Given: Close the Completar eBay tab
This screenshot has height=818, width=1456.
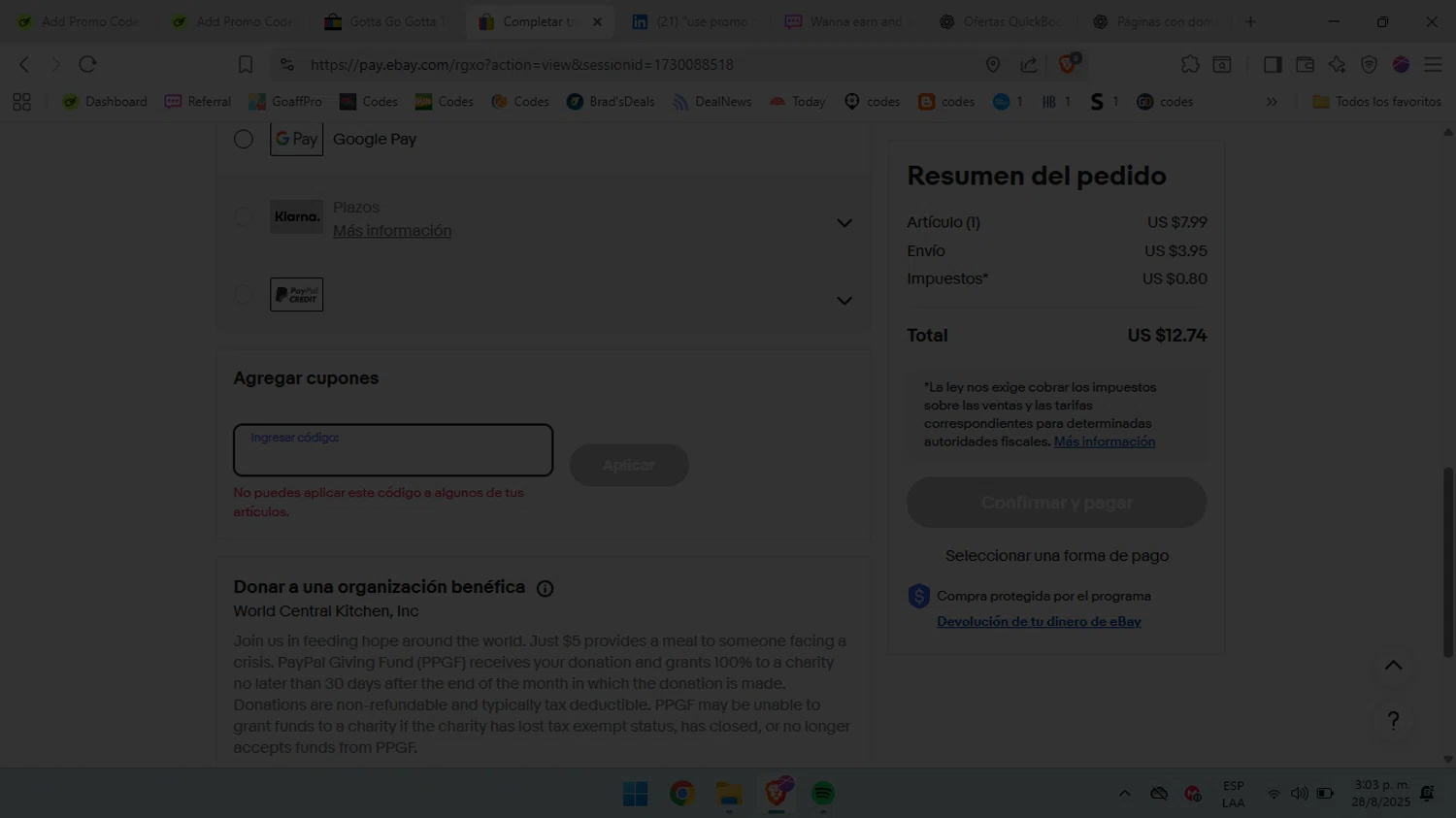Looking at the screenshot, I should pos(597,21).
